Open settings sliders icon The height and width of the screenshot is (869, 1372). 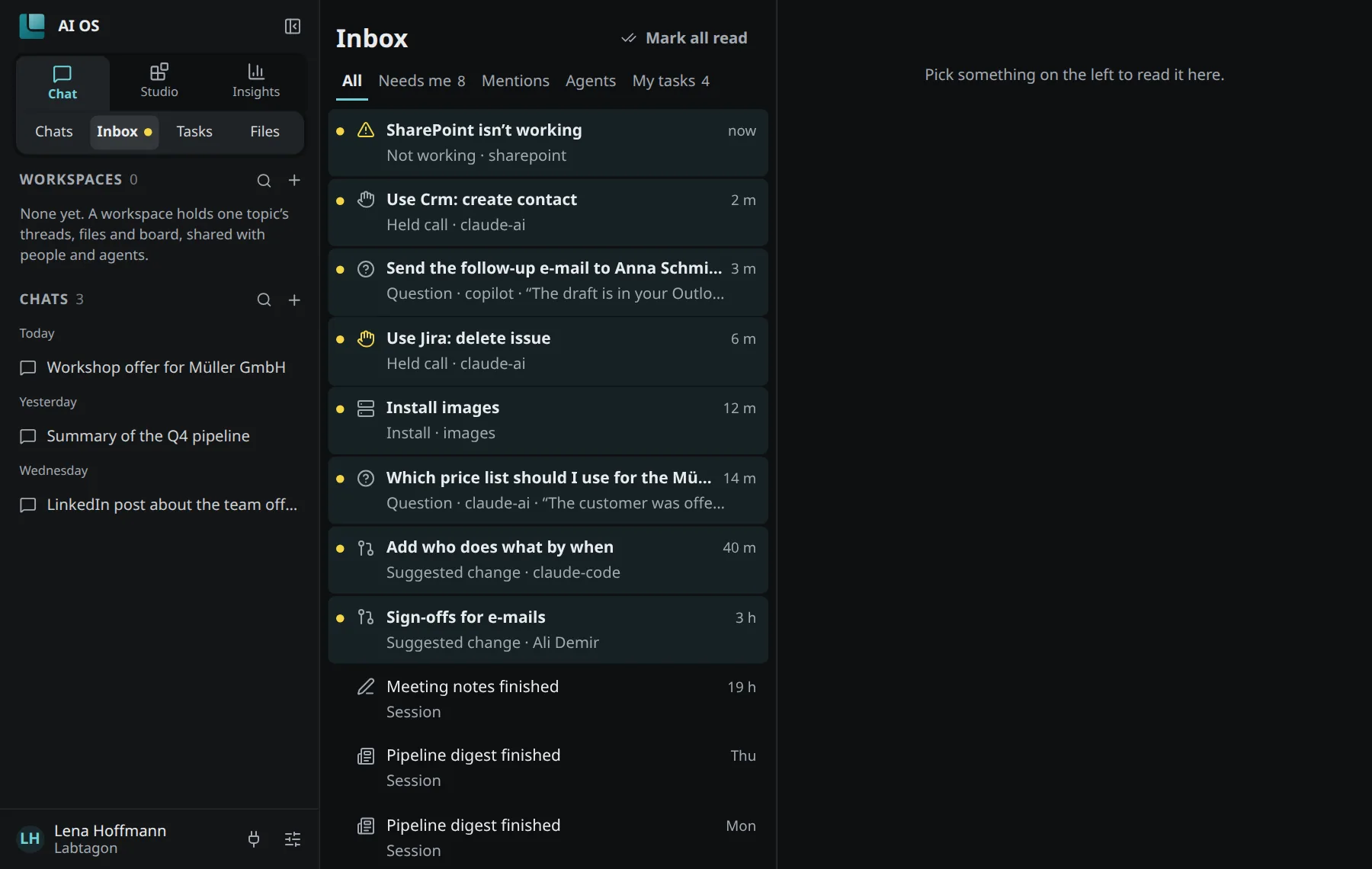[293, 839]
